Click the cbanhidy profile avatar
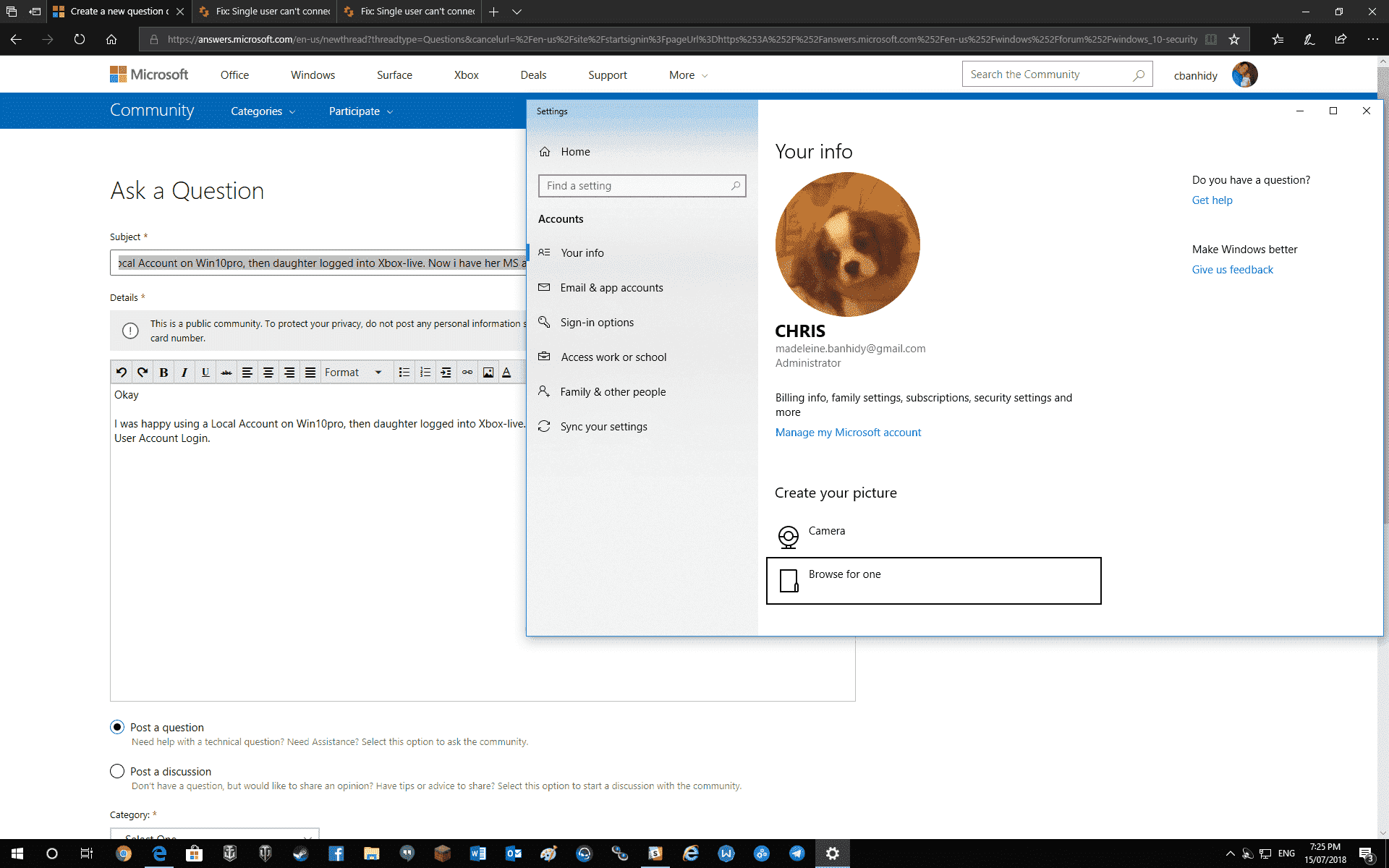Image resolution: width=1389 pixels, height=868 pixels. [x=1244, y=75]
